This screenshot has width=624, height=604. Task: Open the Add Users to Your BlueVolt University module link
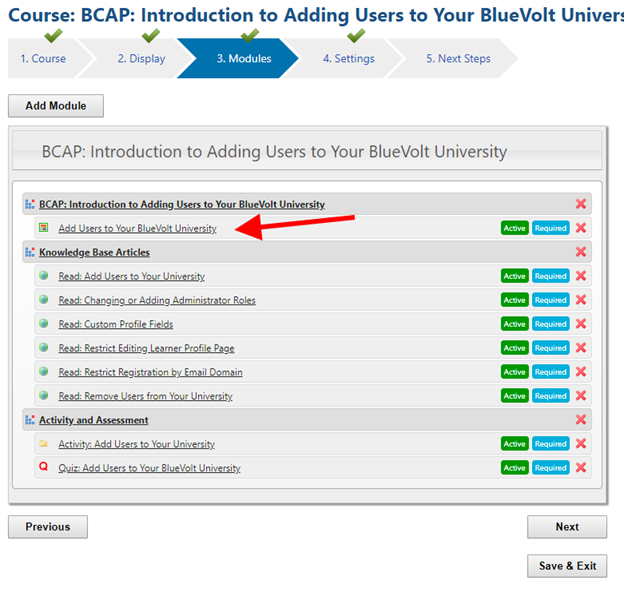(137, 228)
